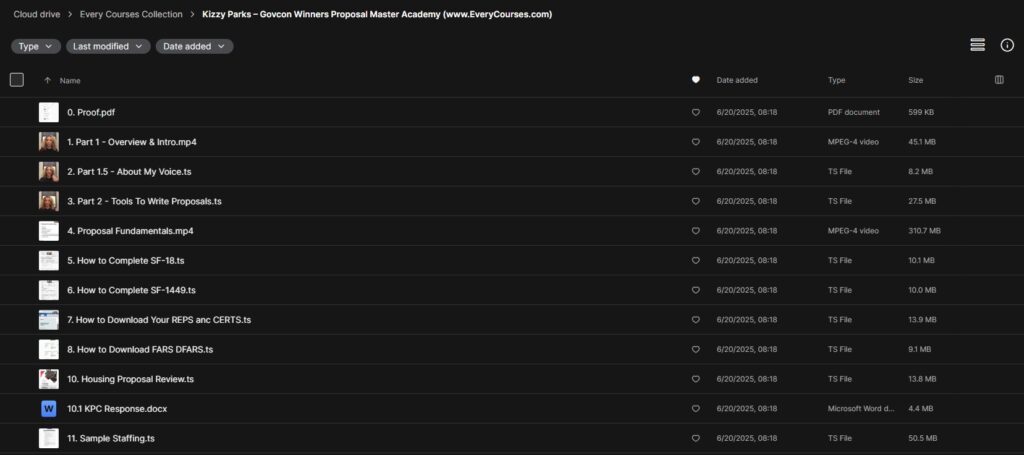Select 11. Sample Staffing.ts

coord(111,438)
